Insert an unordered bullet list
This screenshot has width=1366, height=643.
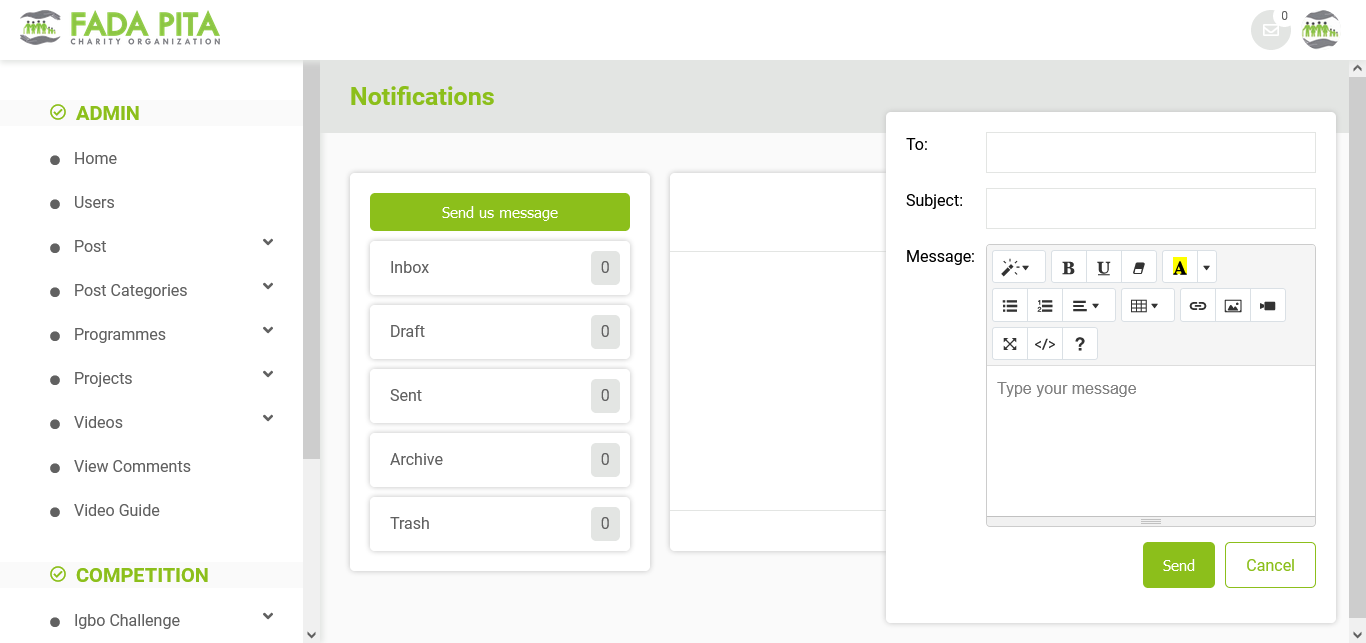pyautogui.click(x=1009, y=305)
